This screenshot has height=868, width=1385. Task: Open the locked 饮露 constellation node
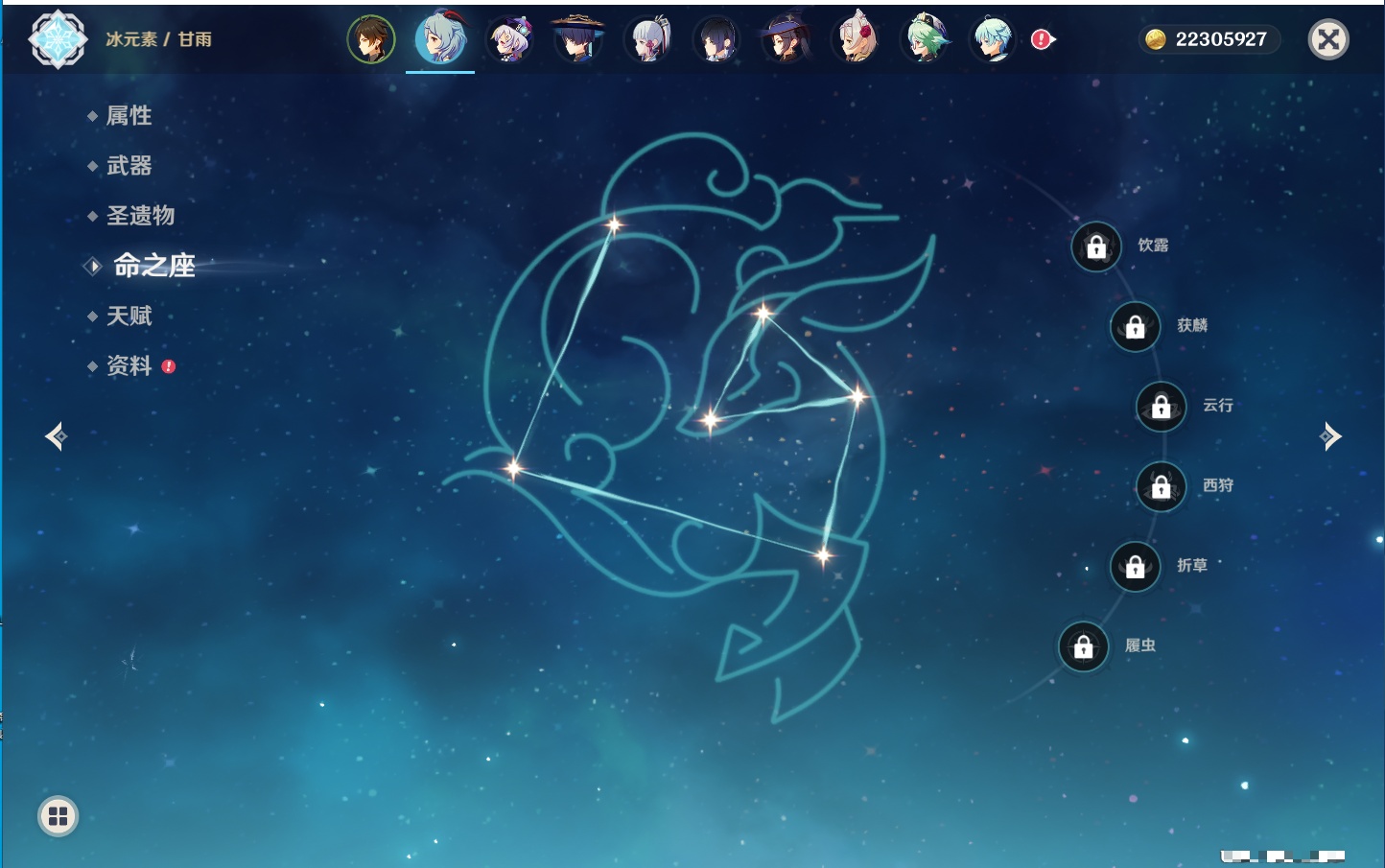[x=1096, y=247]
